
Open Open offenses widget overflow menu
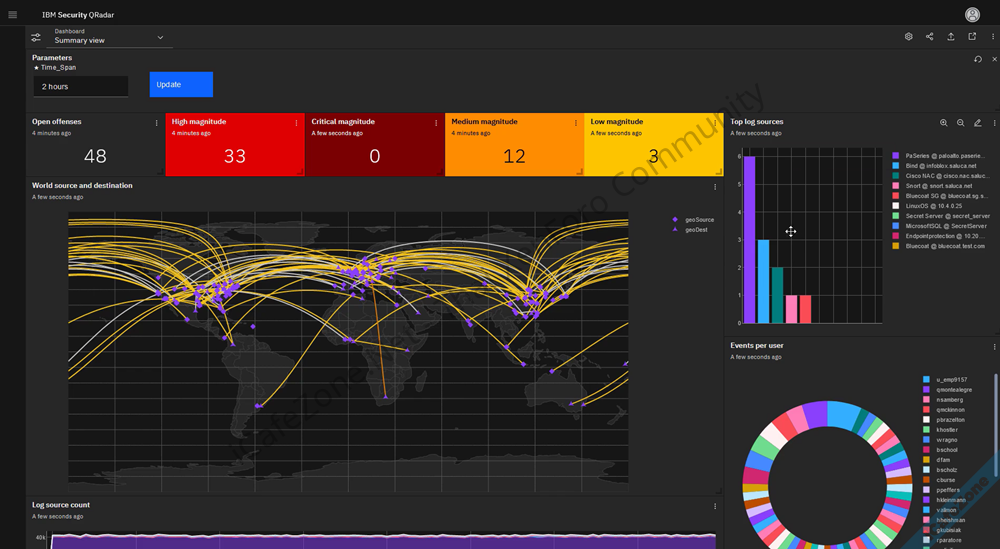tap(157, 123)
